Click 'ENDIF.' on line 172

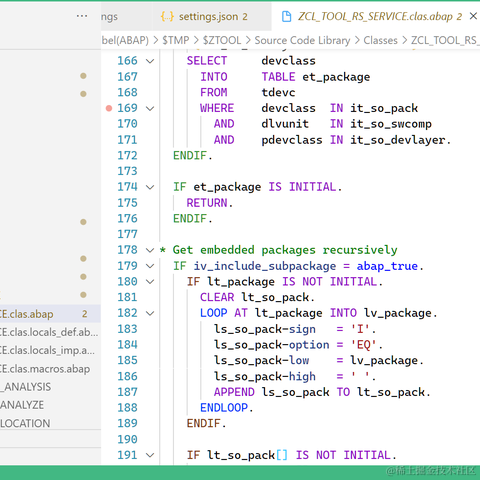(x=192, y=156)
